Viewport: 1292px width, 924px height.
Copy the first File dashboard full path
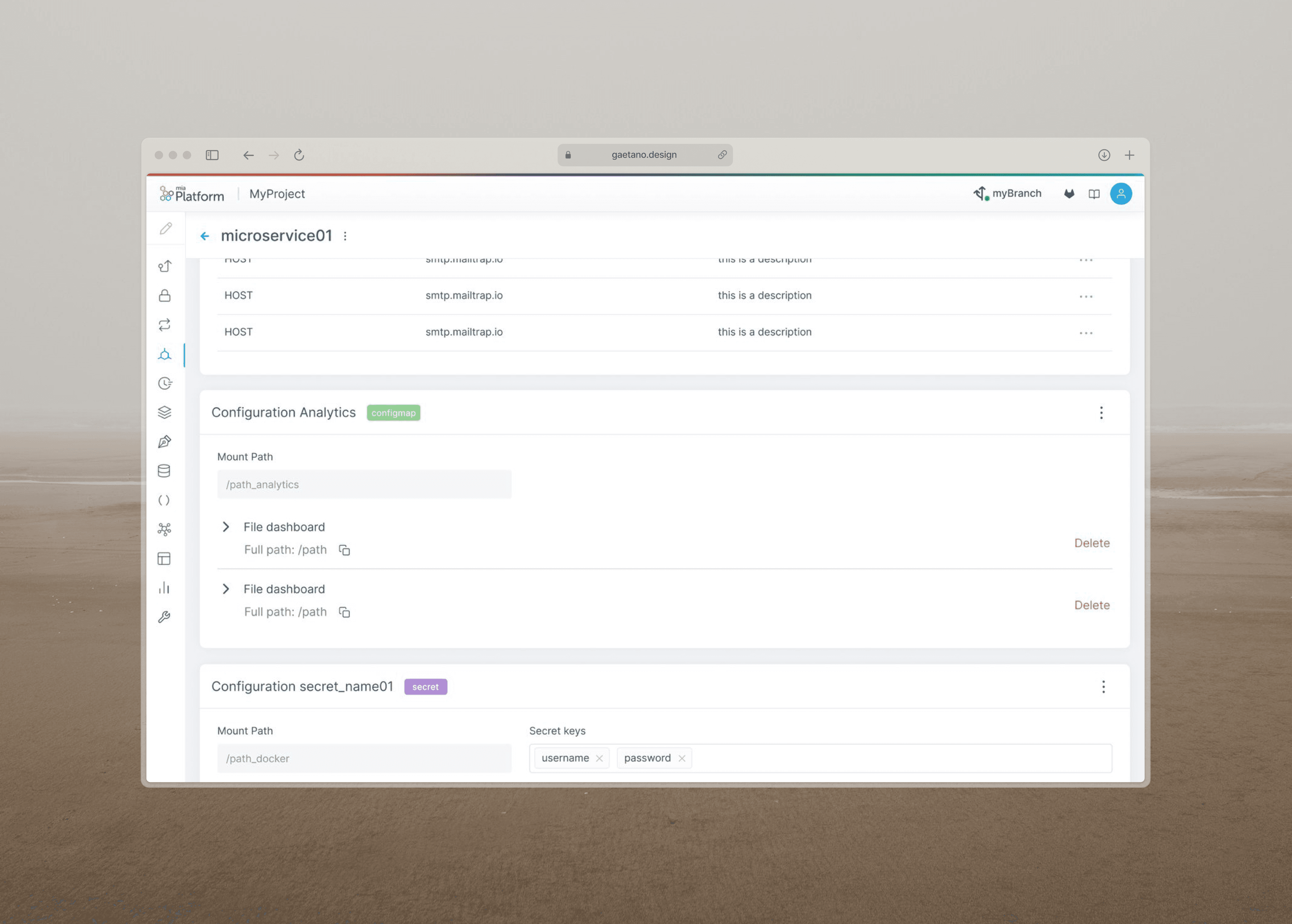point(344,550)
